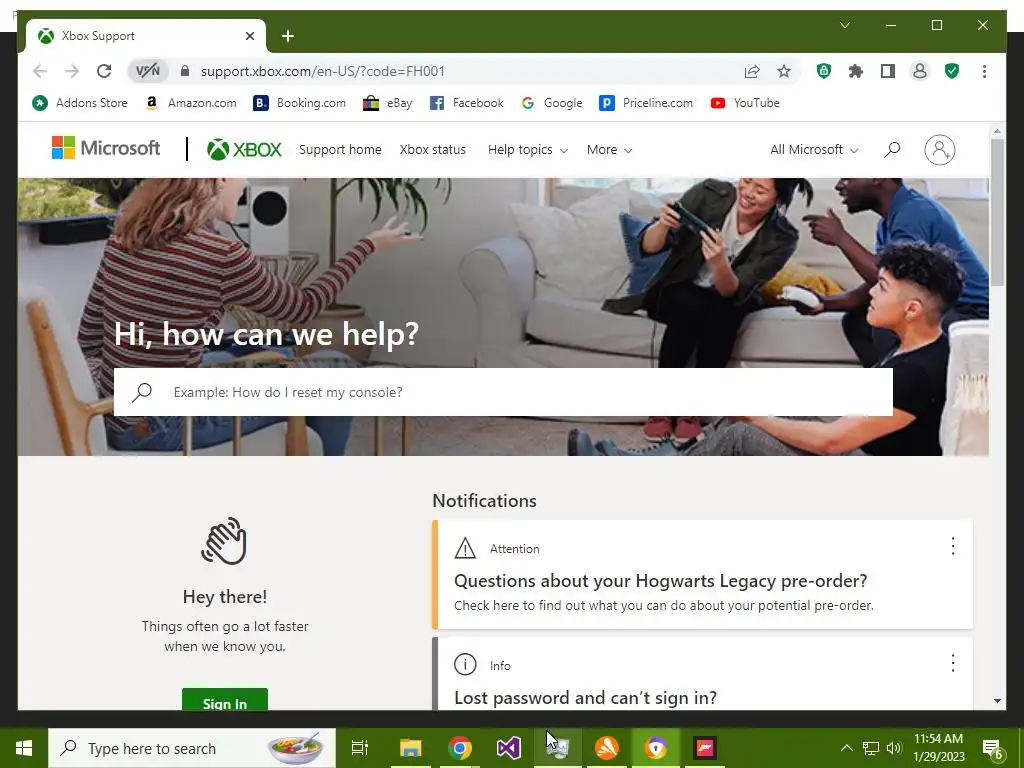This screenshot has height=768, width=1024.
Task: Open the VPN indicator in address bar
Action: [148, 71]
